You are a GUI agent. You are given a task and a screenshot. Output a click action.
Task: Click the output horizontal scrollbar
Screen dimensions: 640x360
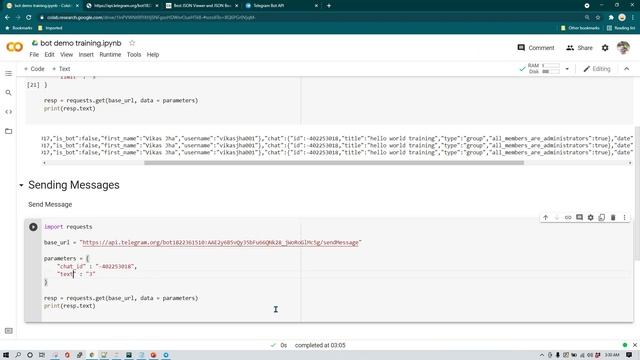point(333,163)
